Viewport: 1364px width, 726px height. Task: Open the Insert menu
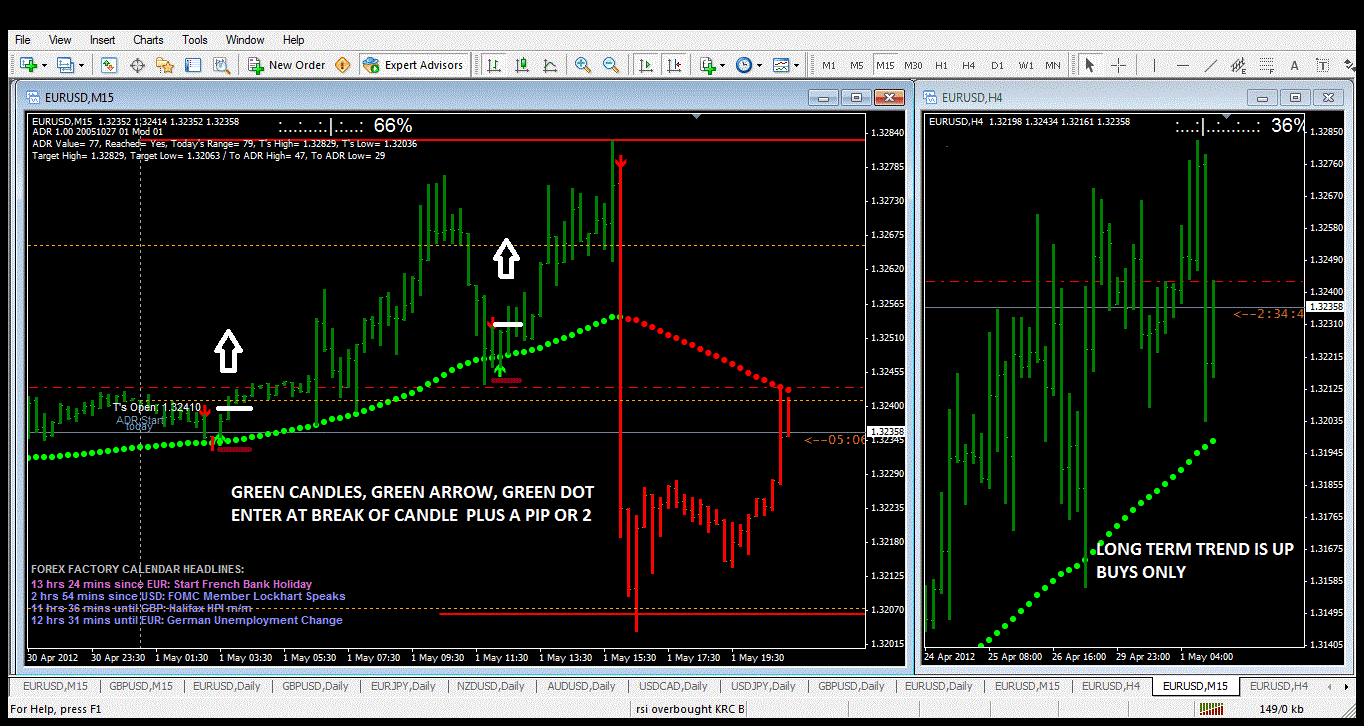pyautogui.click(x=103, y=40)
